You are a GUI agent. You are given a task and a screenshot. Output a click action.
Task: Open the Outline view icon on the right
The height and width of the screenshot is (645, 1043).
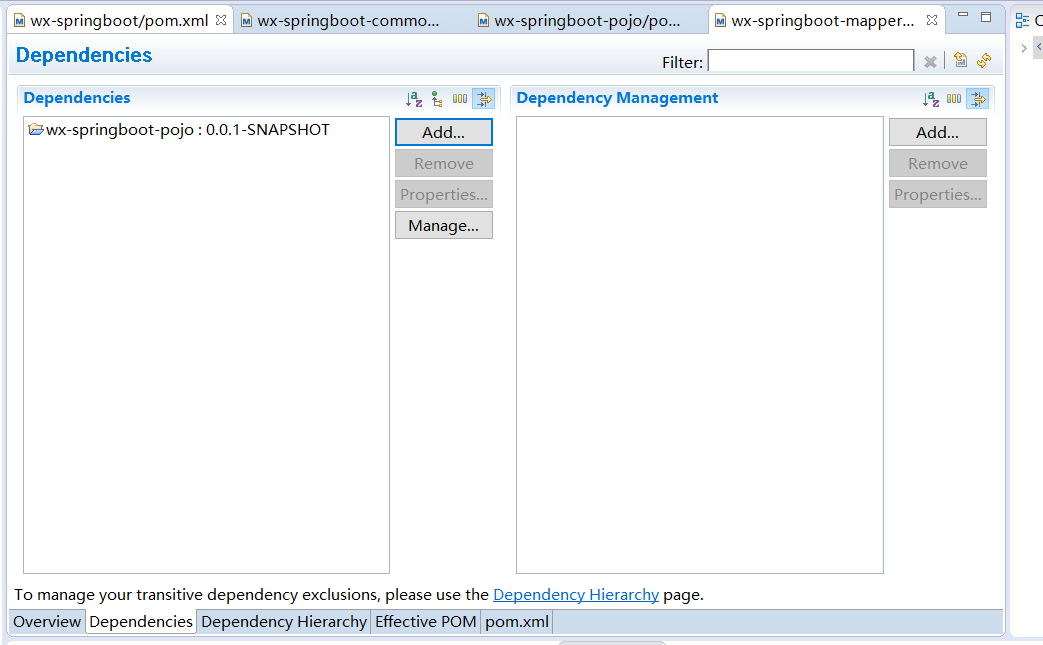[1022, 21]
